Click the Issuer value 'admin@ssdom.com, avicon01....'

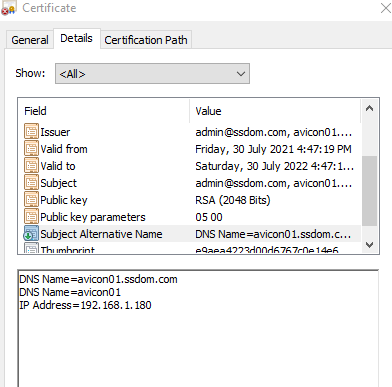point(274,132)
